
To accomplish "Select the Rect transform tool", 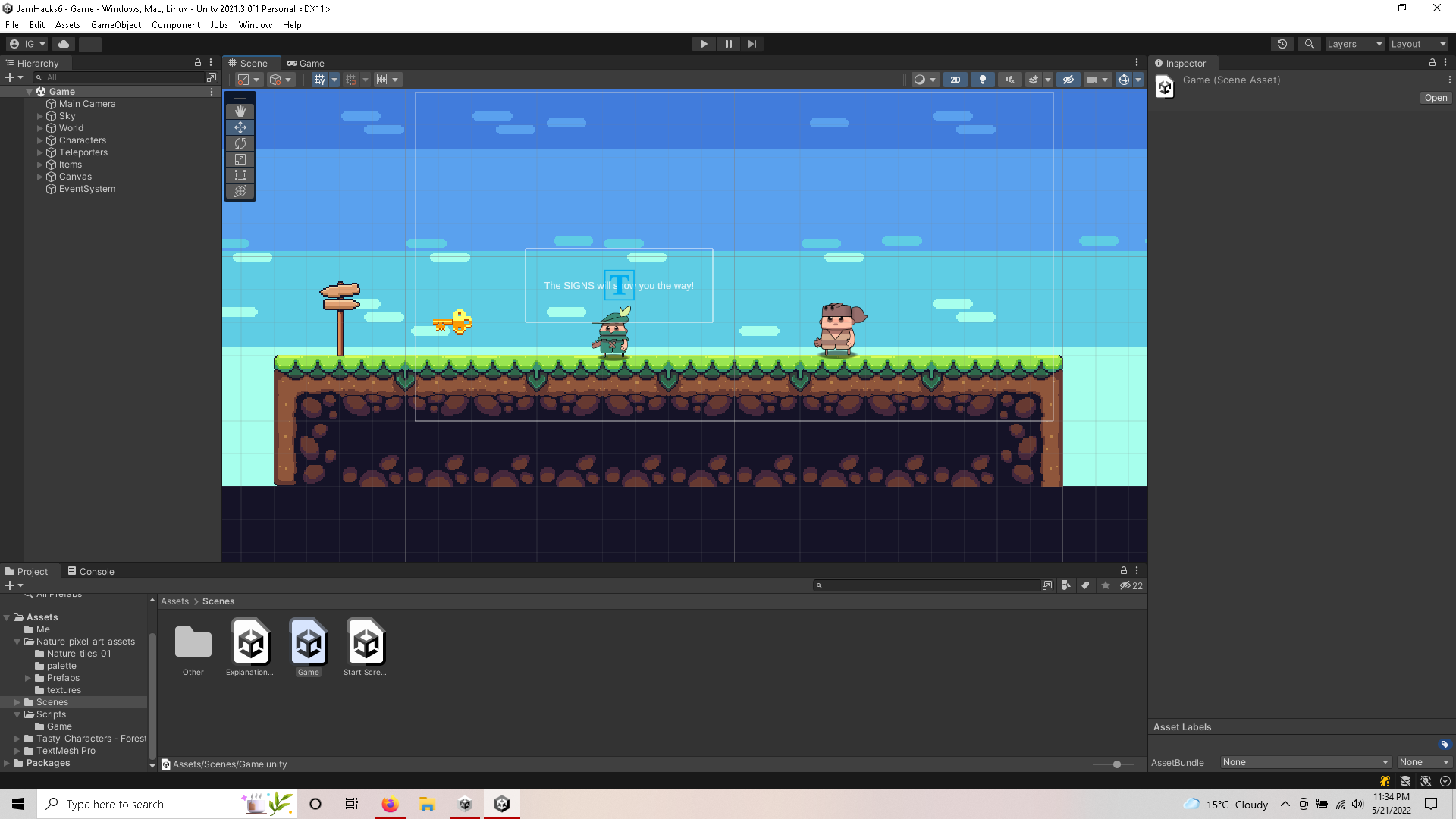I will click(x=240, y=175).
